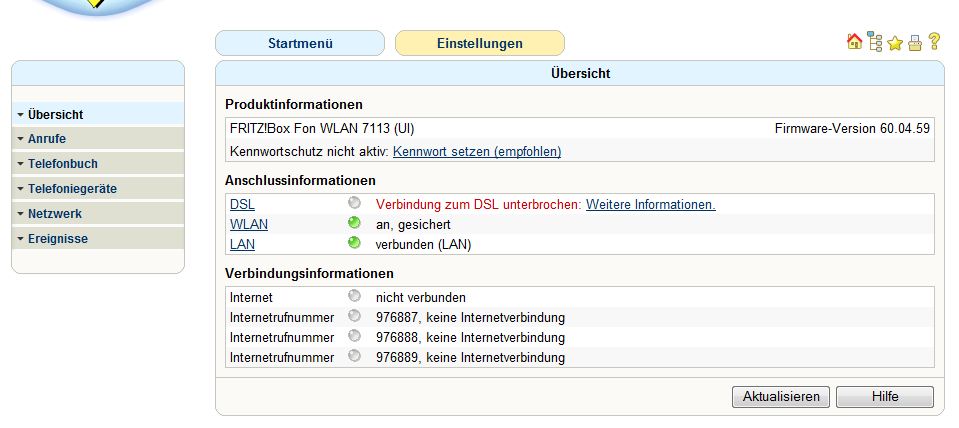Print the page with the printer icon

coord(915,43)
